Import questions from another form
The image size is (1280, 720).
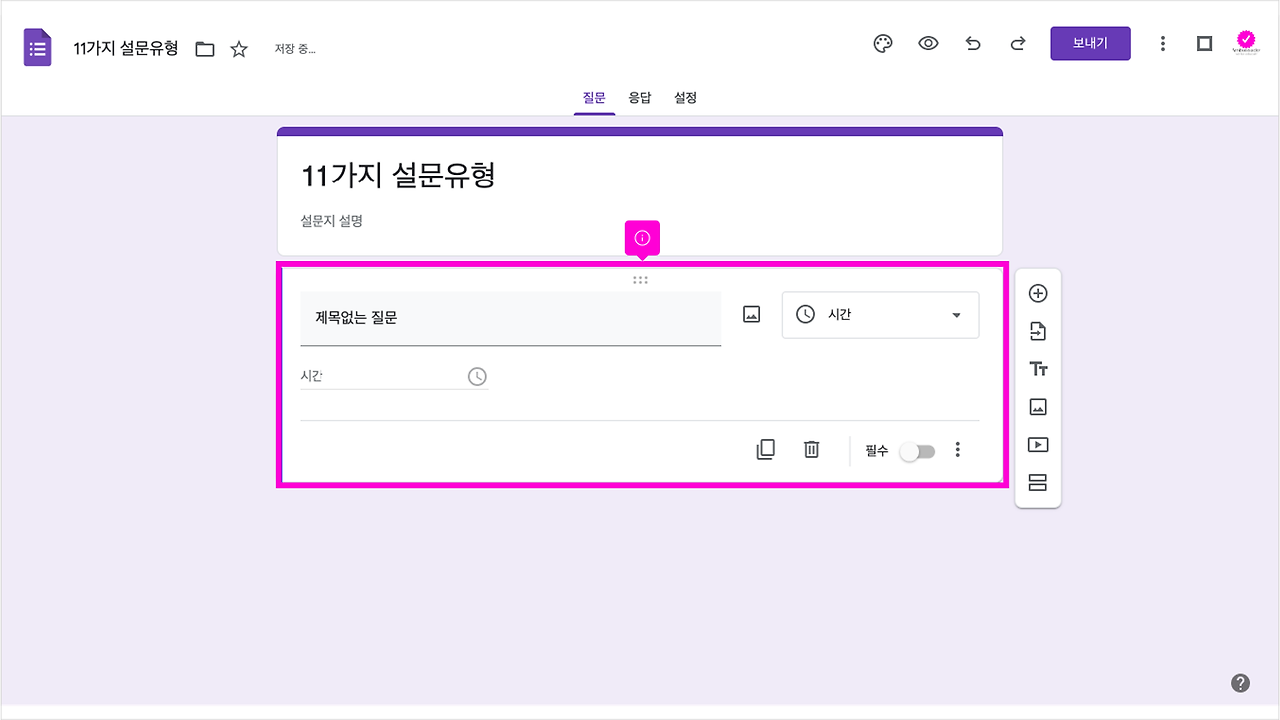[1038, 330]
